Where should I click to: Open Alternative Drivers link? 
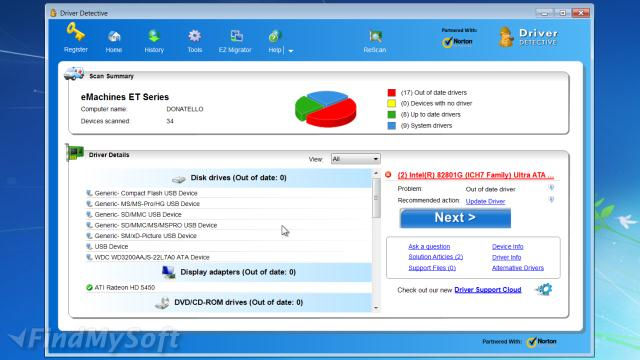coord(518,268)
